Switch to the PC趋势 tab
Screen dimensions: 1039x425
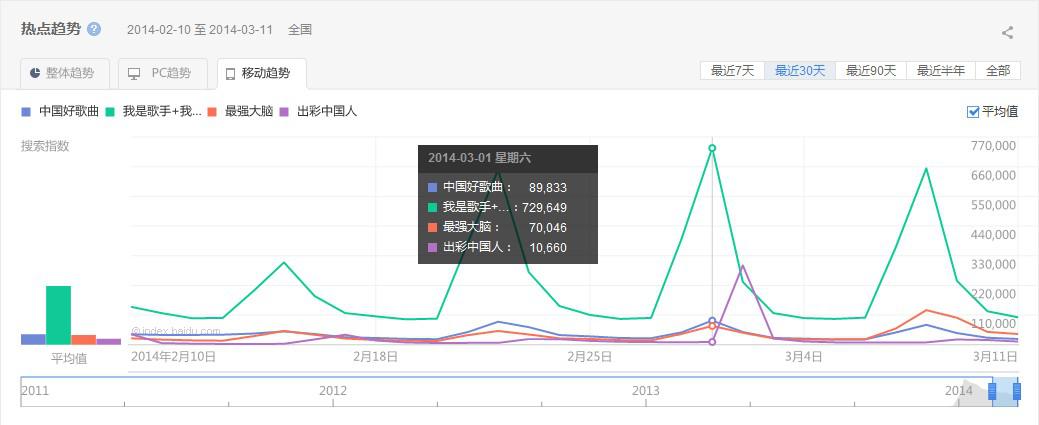click(x=162, y=73)
